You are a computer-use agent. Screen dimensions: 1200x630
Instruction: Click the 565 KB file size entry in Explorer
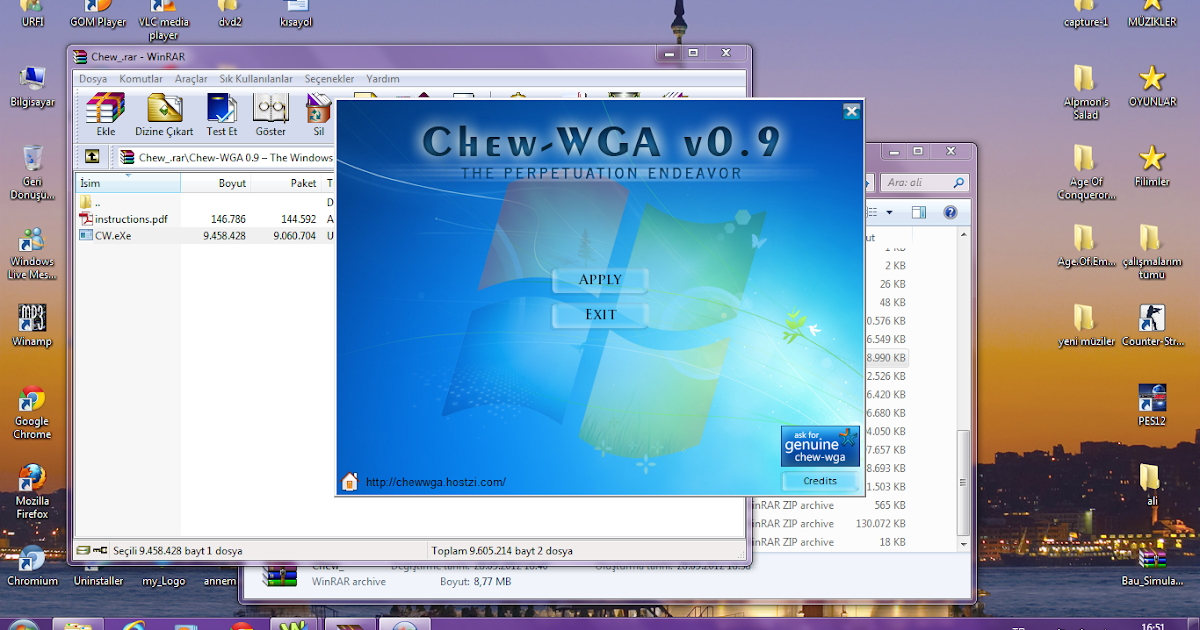890,506
